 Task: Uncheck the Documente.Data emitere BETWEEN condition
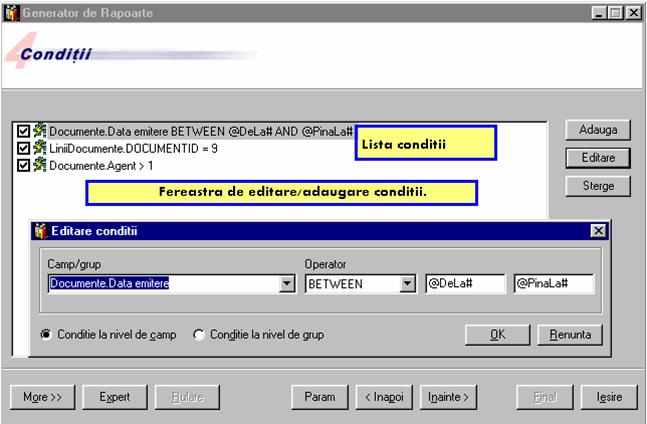24,130
